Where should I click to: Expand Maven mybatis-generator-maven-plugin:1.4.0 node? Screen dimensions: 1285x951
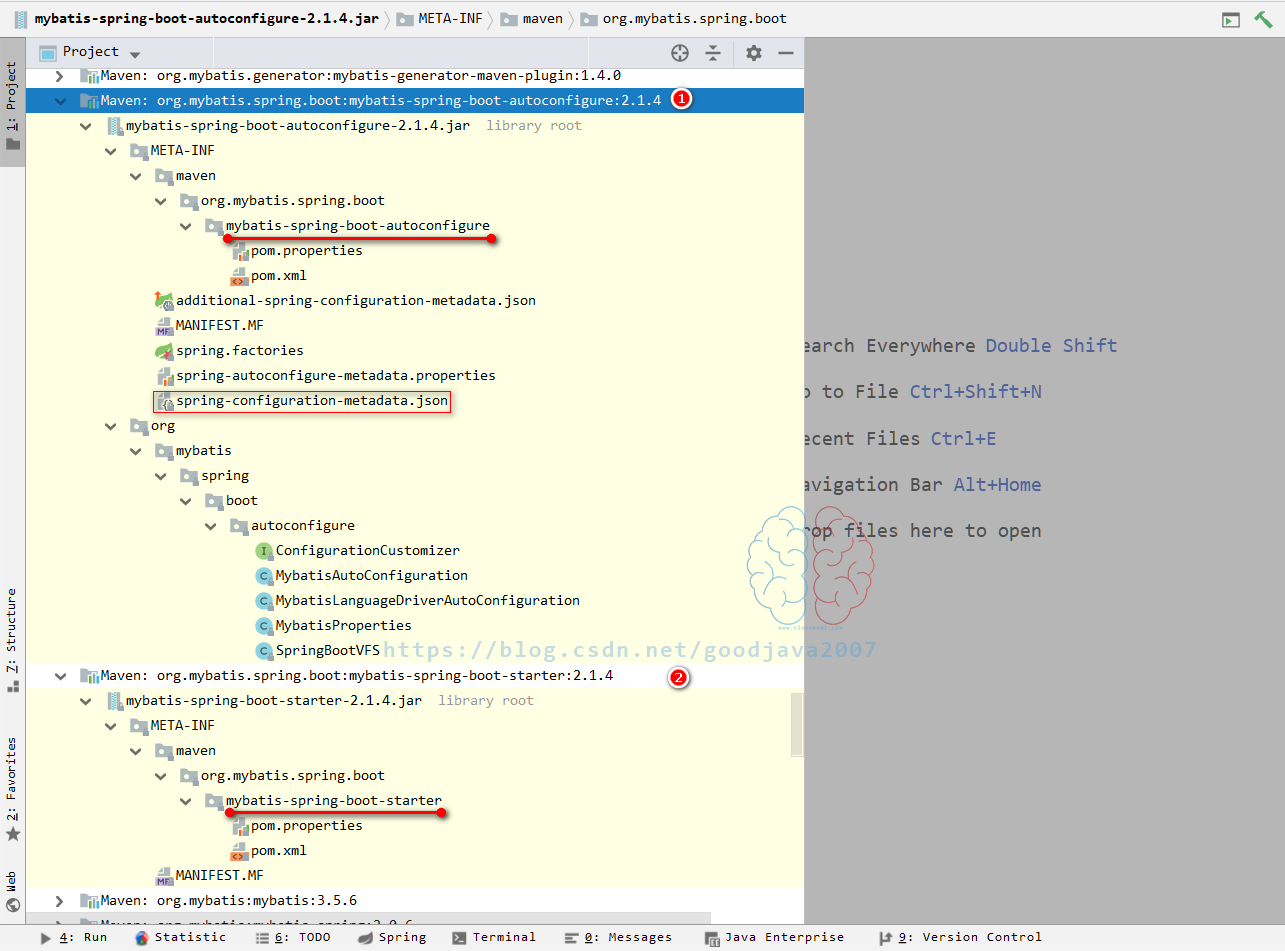(x=60, y=76)
